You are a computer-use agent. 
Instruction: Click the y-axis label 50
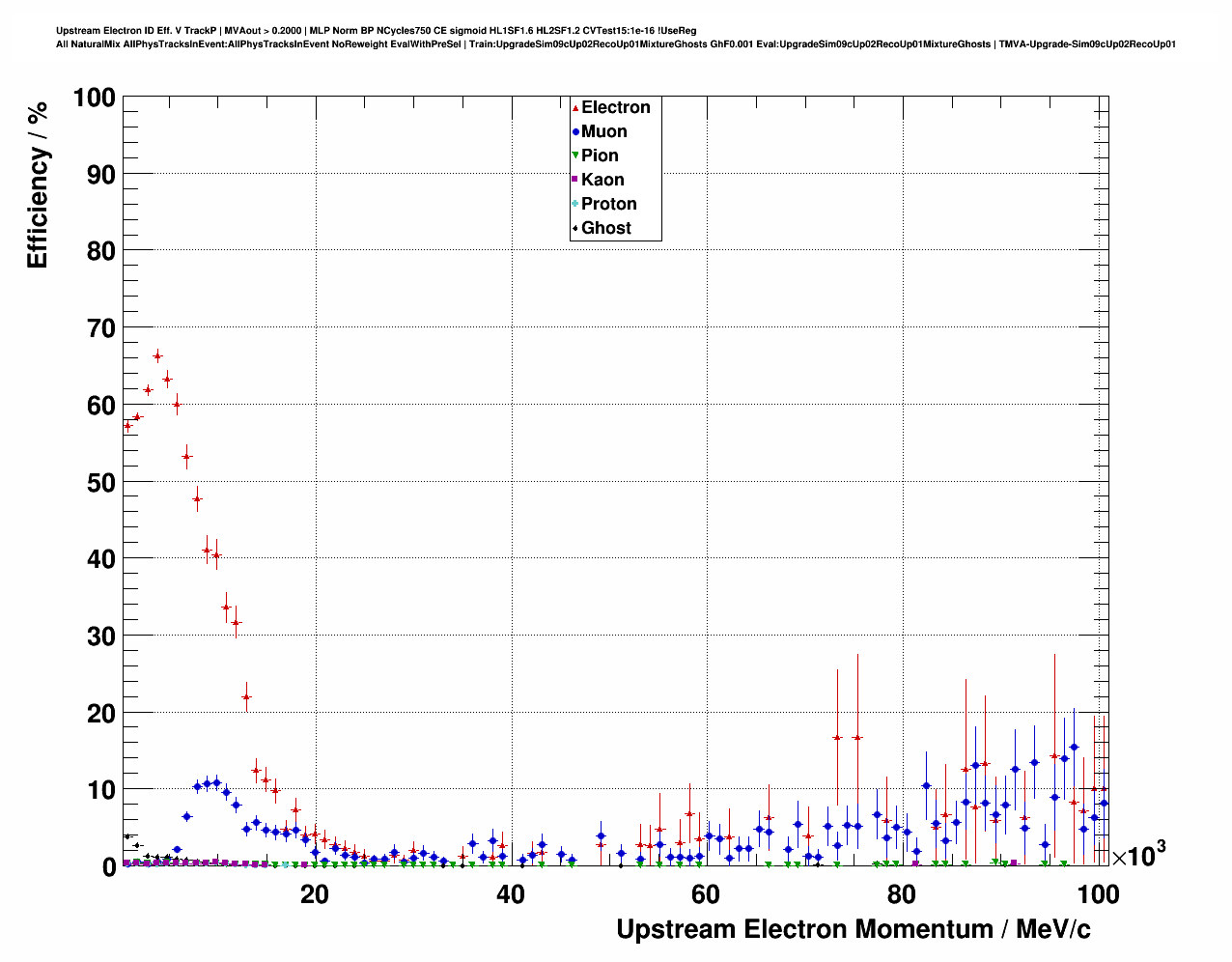tap(101, 482)
